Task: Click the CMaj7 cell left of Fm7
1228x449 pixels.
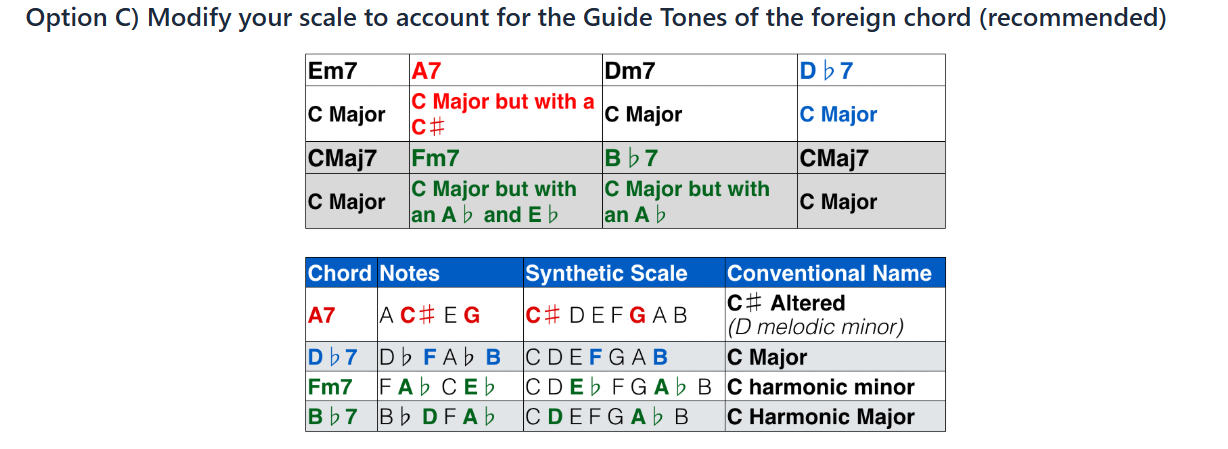Action: pos(342,158)
